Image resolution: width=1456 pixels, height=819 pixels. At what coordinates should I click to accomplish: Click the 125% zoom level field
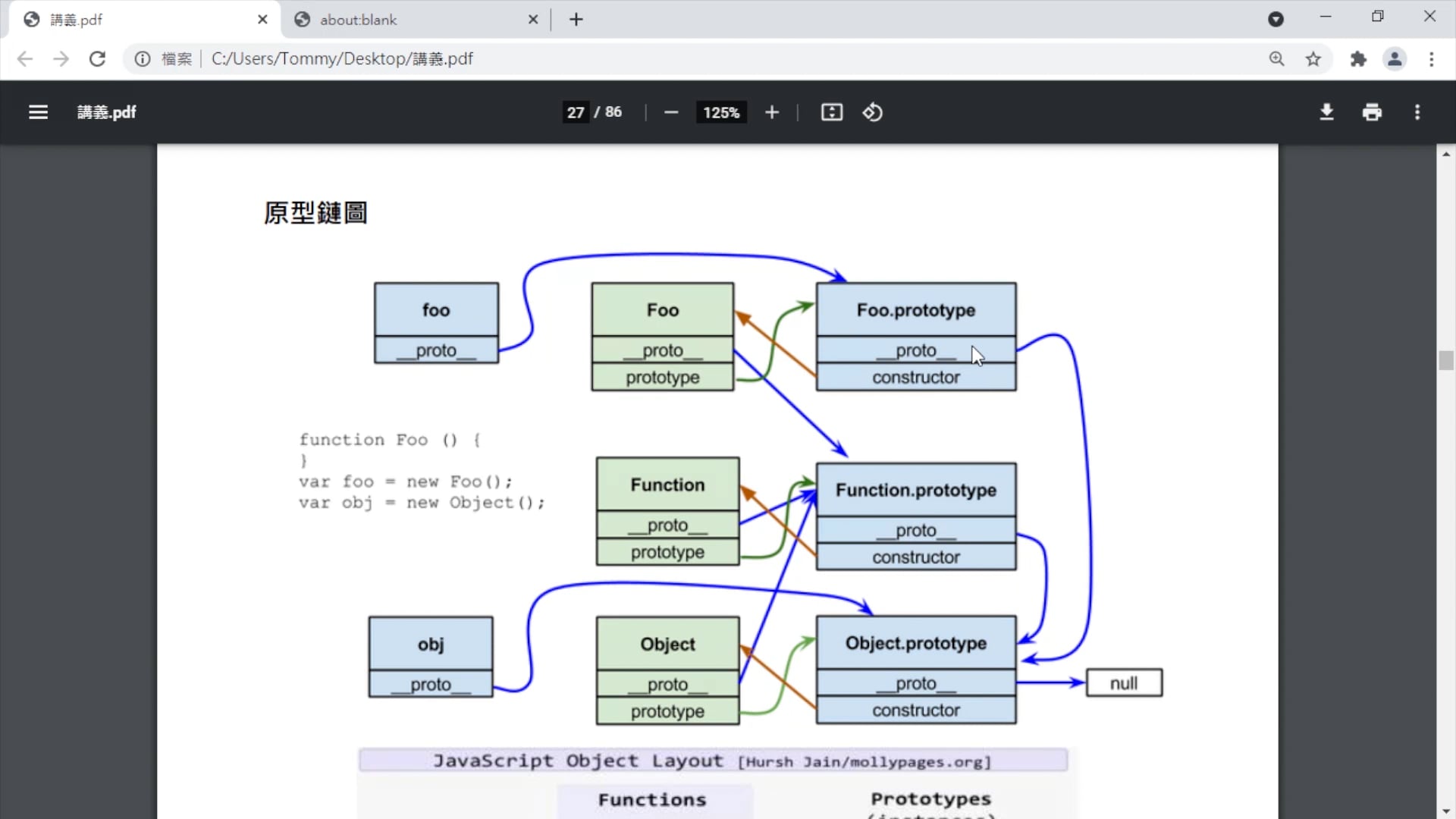pos(720,112)
